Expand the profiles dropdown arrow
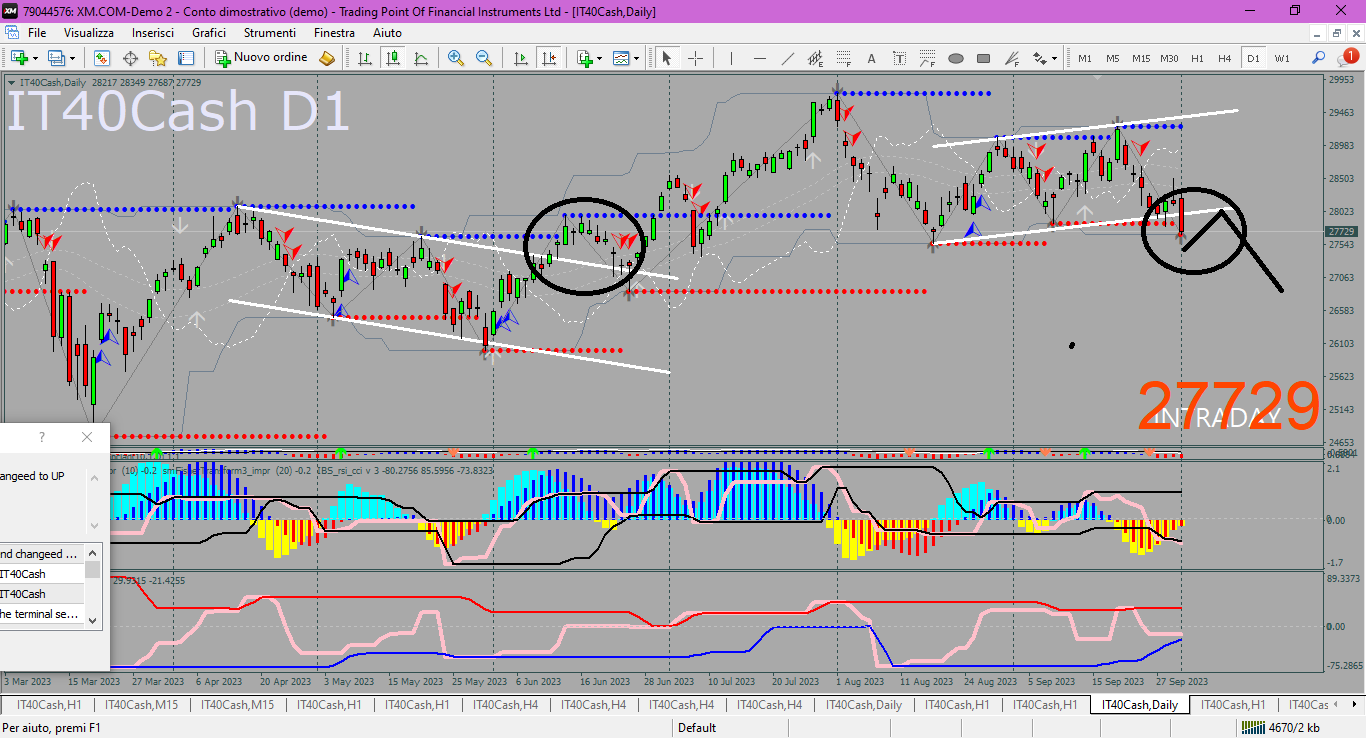 click(72, 58)
